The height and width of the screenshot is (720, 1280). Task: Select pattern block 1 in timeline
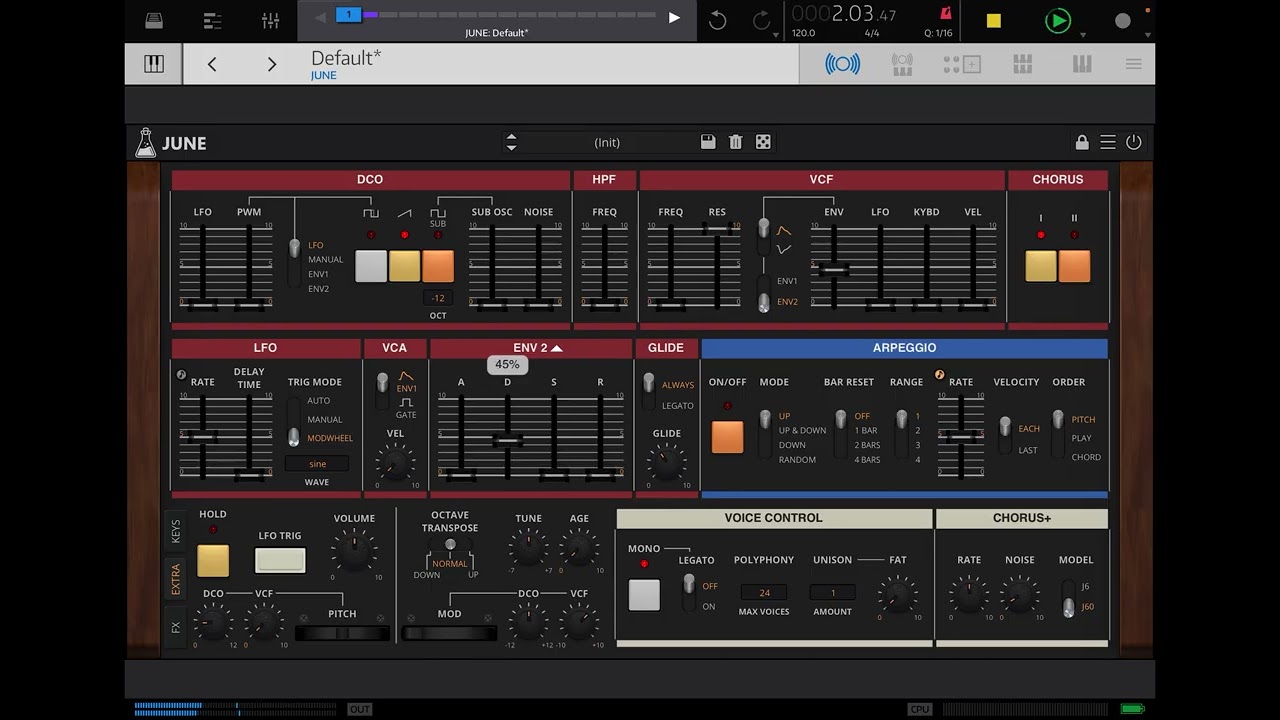pyautogui.click(x=349, y=15)
